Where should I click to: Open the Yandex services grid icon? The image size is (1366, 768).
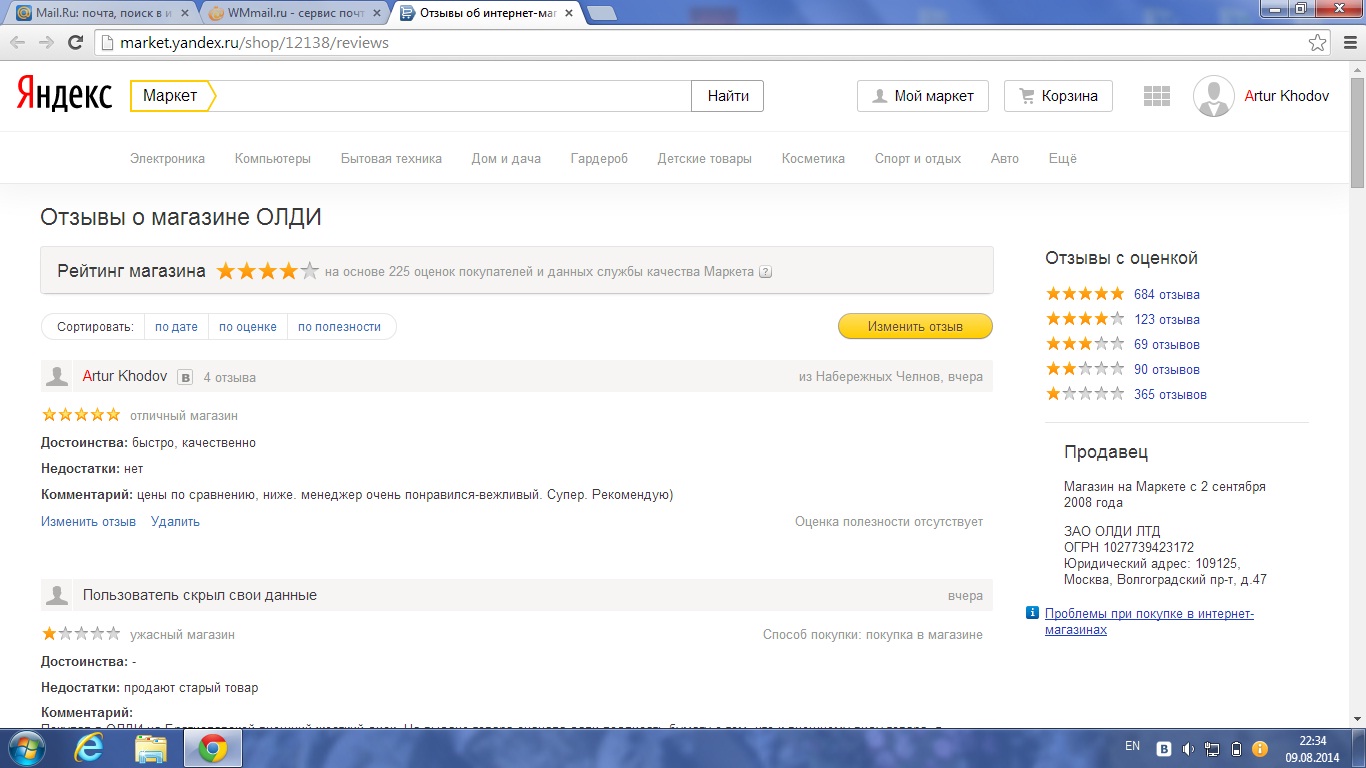(x=1157, y=96)
